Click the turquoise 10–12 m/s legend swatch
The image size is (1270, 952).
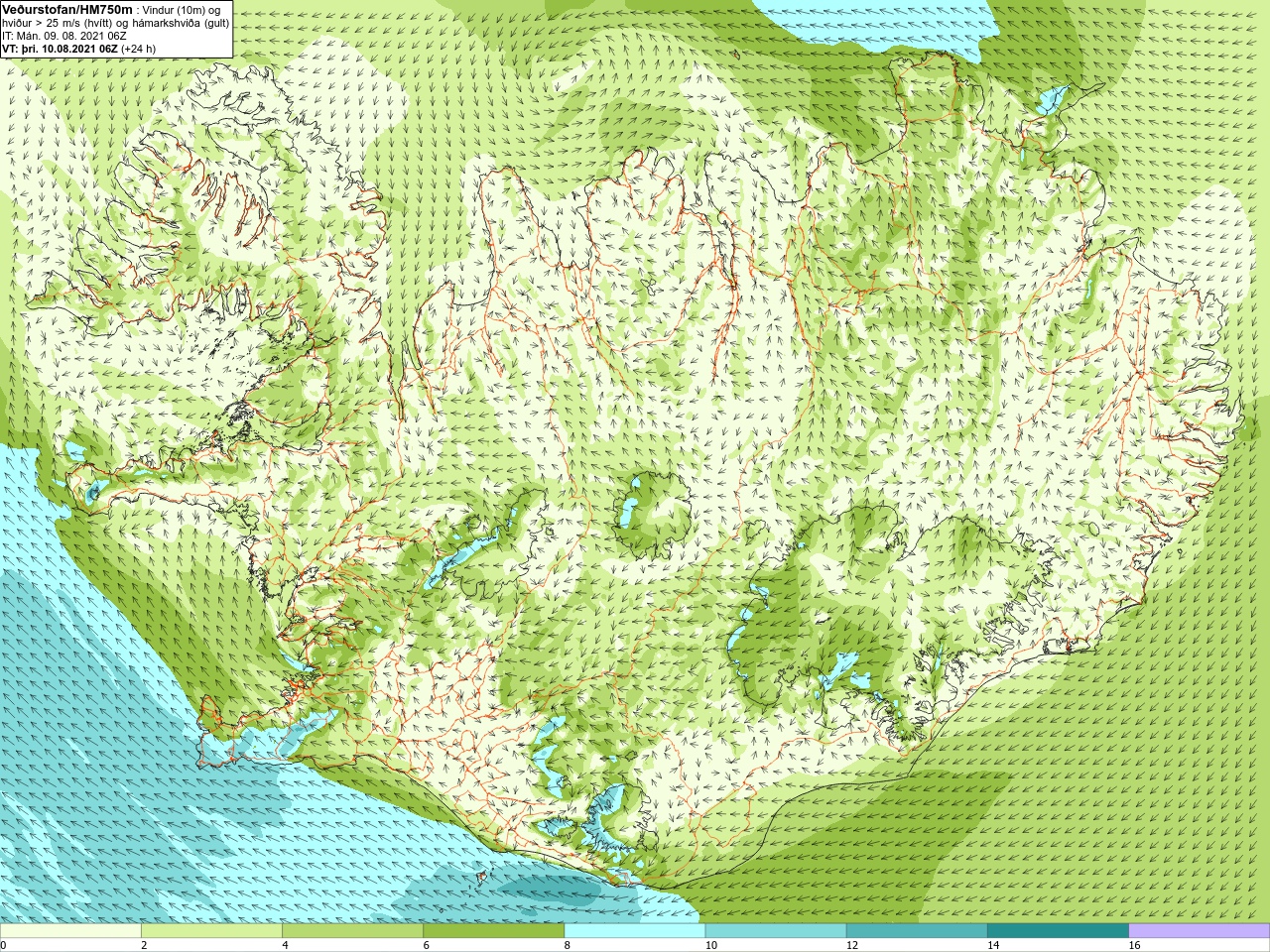click(x=776, y=931)
